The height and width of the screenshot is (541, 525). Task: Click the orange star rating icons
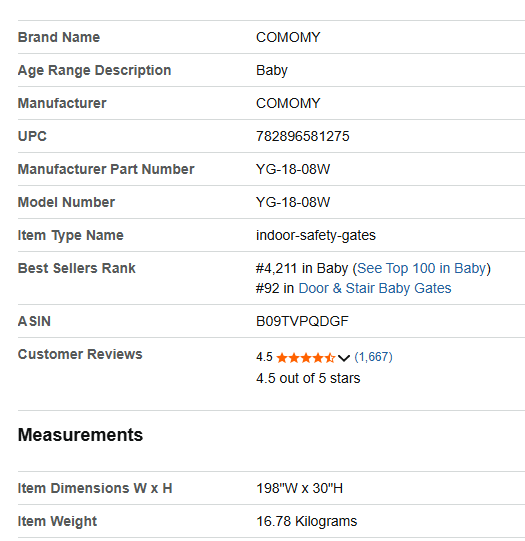[x=306, y=357]
